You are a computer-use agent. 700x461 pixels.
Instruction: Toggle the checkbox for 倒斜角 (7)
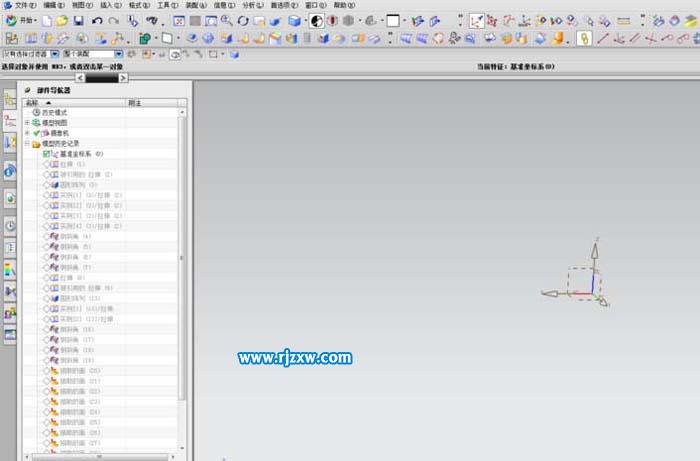[46, 267]
